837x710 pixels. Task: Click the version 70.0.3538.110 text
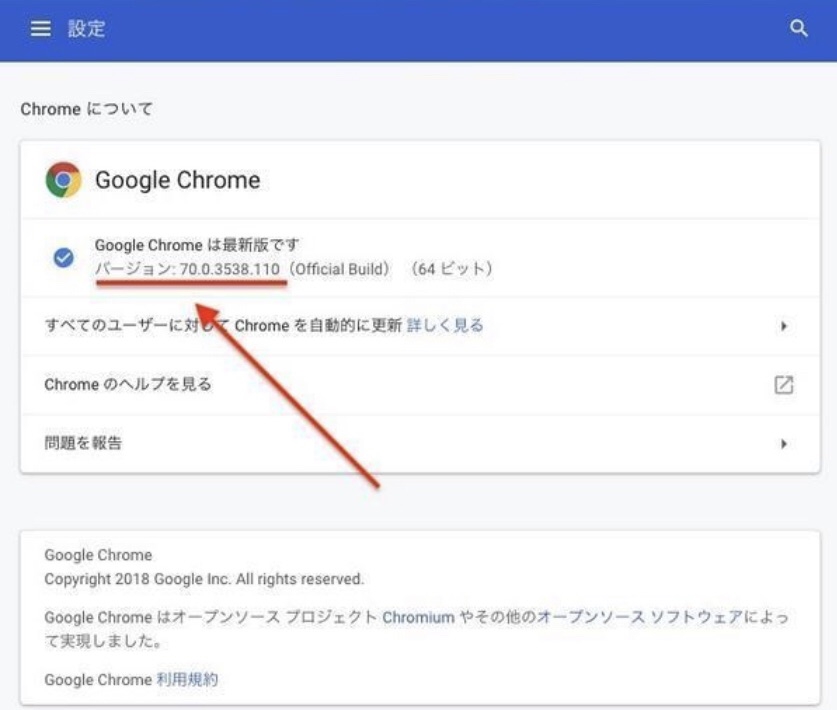[230, 269]
